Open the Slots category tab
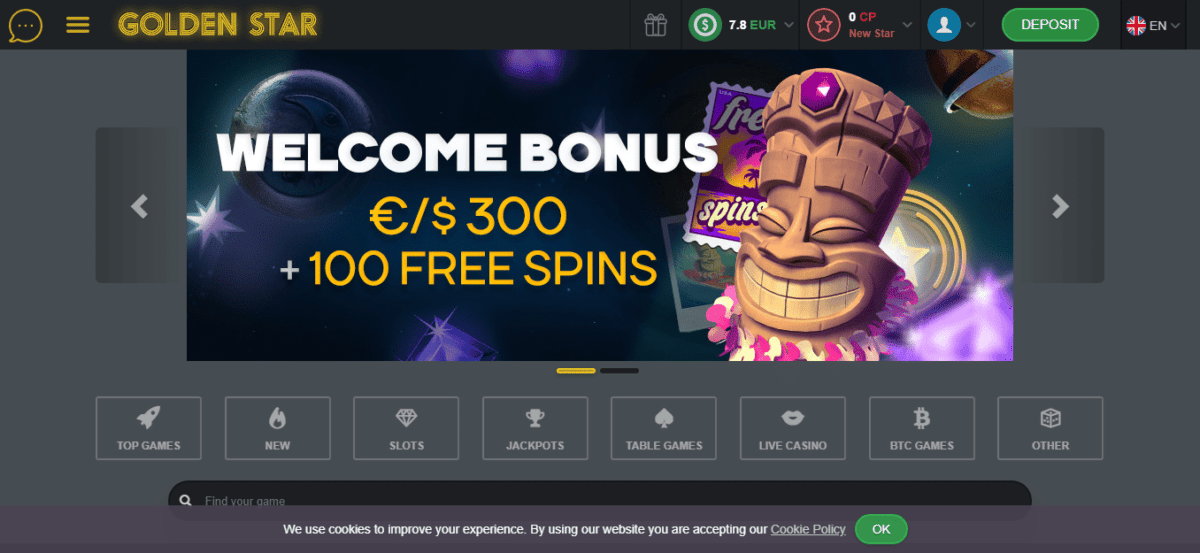Screen dimensions: 1200x553 click(406, 428)
